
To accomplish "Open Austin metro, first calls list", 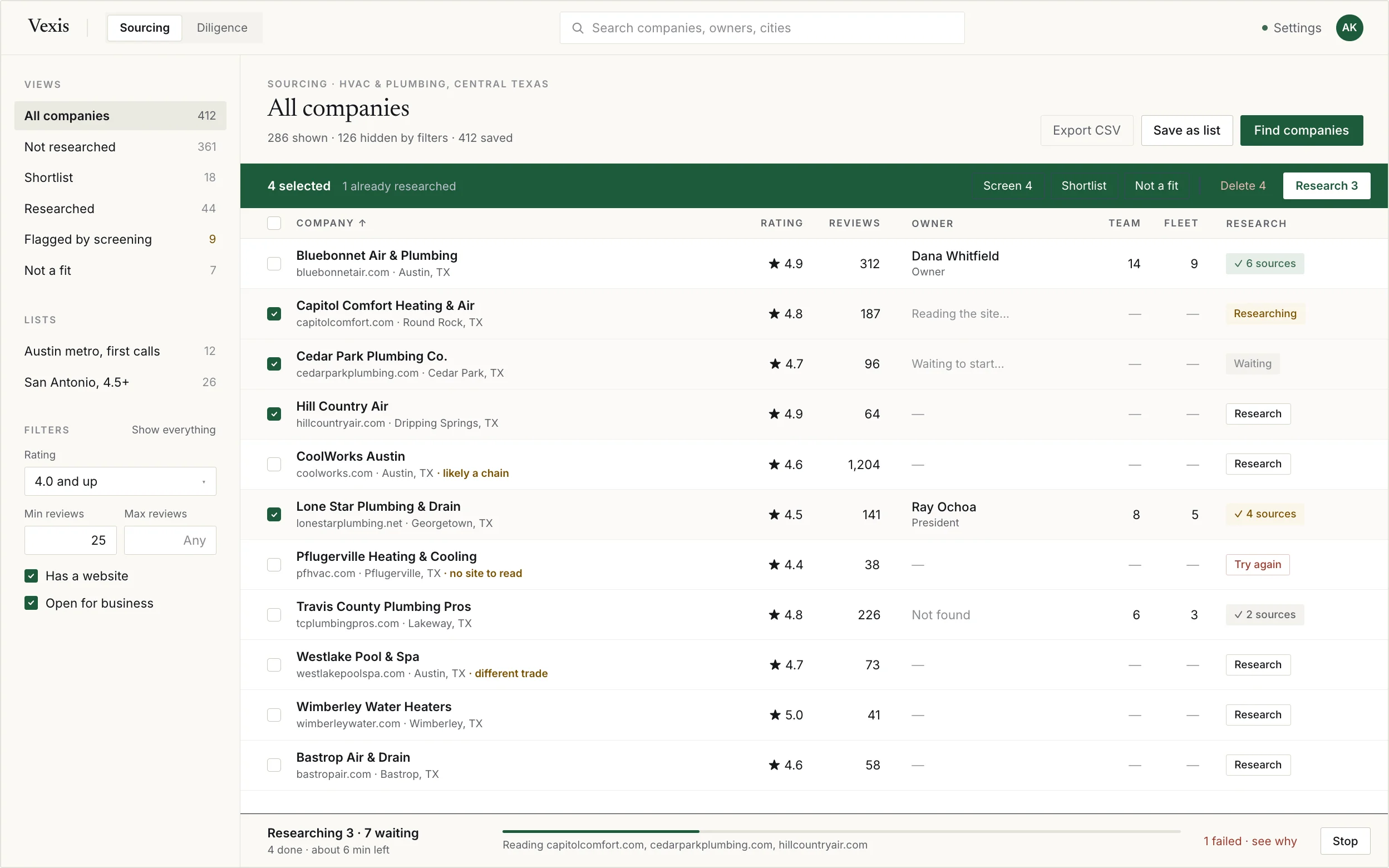I will click(x=120, y=351).
